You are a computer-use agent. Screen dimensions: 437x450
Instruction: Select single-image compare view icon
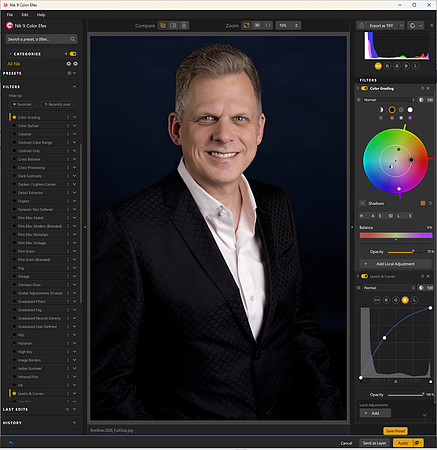pos(163,25)
